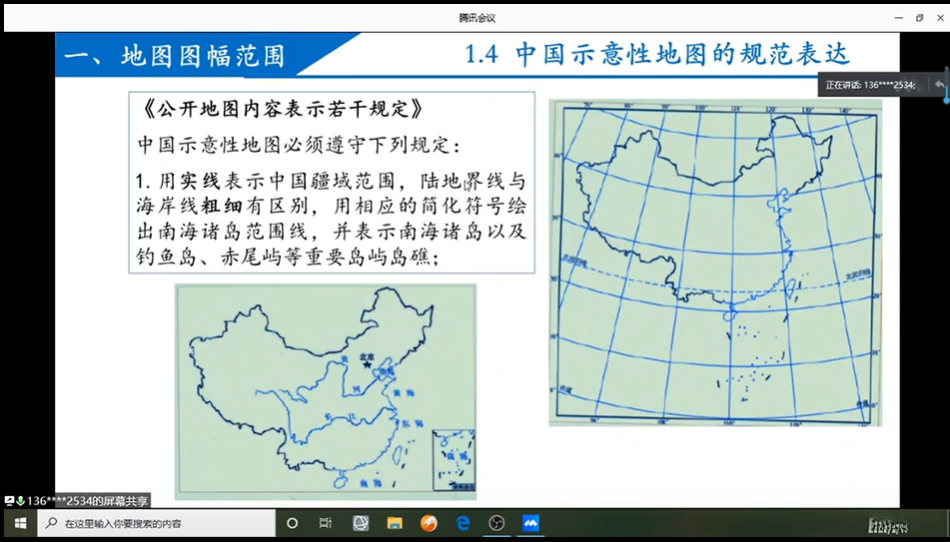Open Microsoft Edge from the taskbar
The width and height of the screenshot is (950, 542).
(x=463, y=523)
